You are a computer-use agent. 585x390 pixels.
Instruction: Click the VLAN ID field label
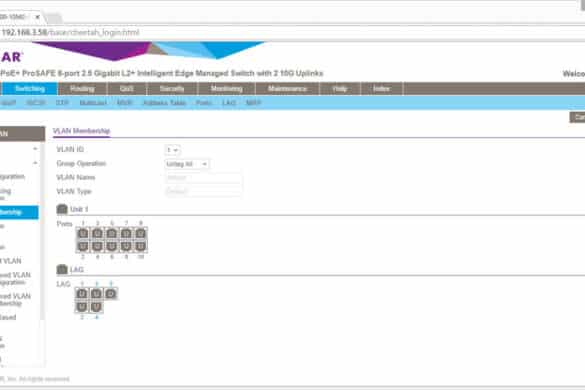[70, 149]
